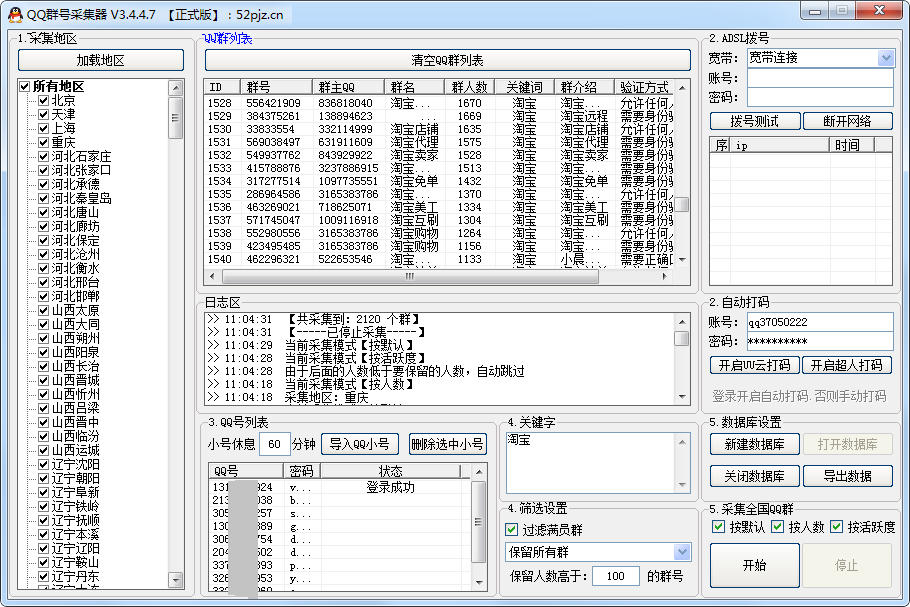Open the 宽带连接 broadband dropdown

(x=885, y=58)
